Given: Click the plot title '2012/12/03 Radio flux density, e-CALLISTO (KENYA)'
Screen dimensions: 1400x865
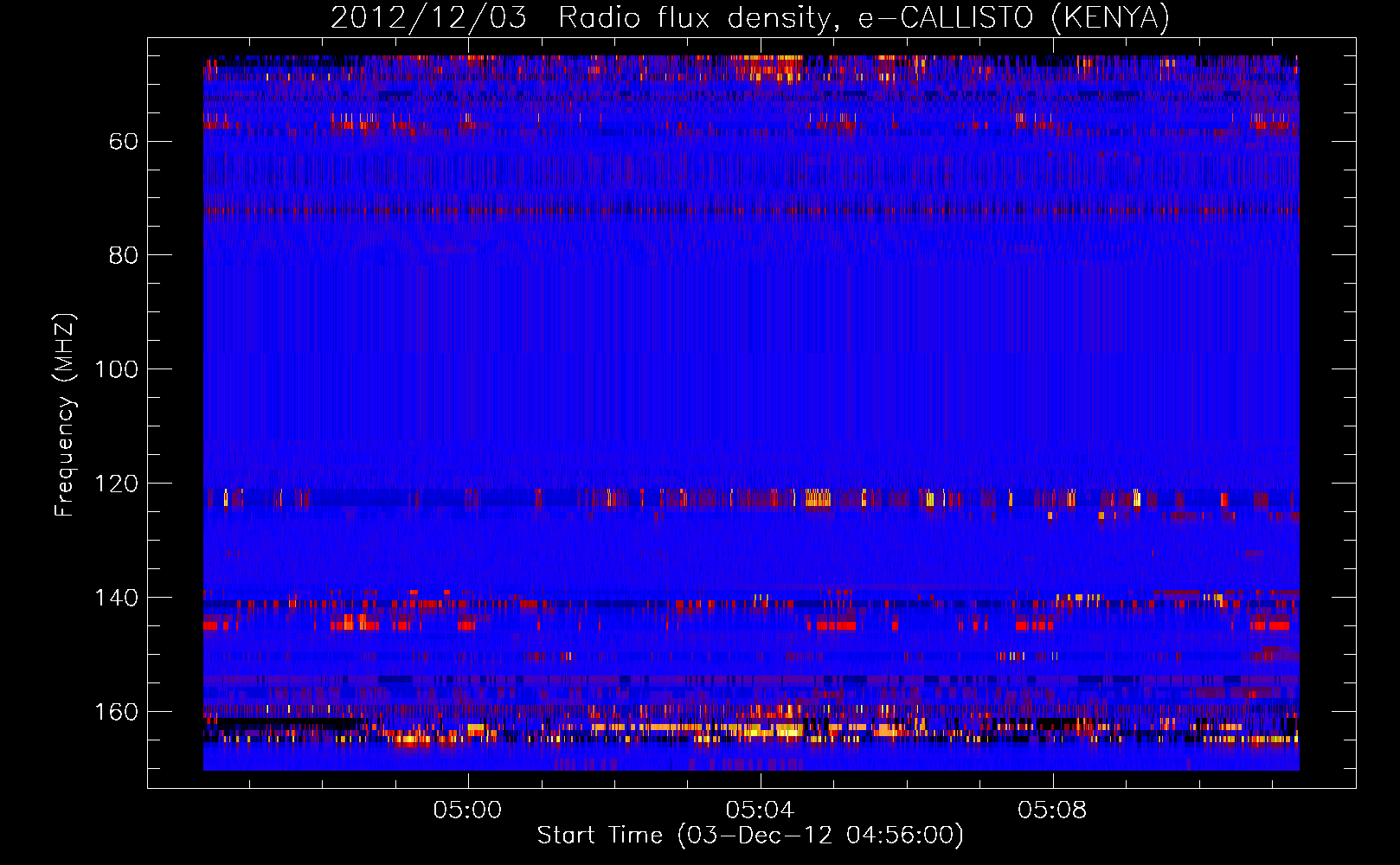Looking at the screenshot, I should pyautogui.click(x=750, y=17).
